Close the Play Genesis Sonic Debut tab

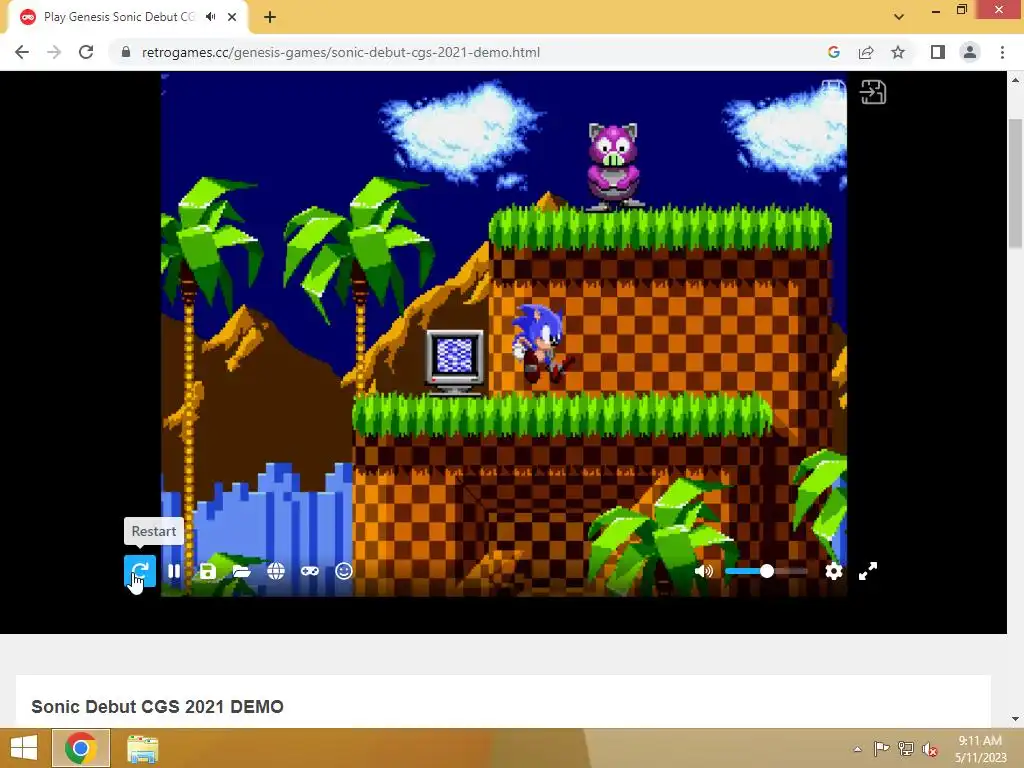(232, 17)
